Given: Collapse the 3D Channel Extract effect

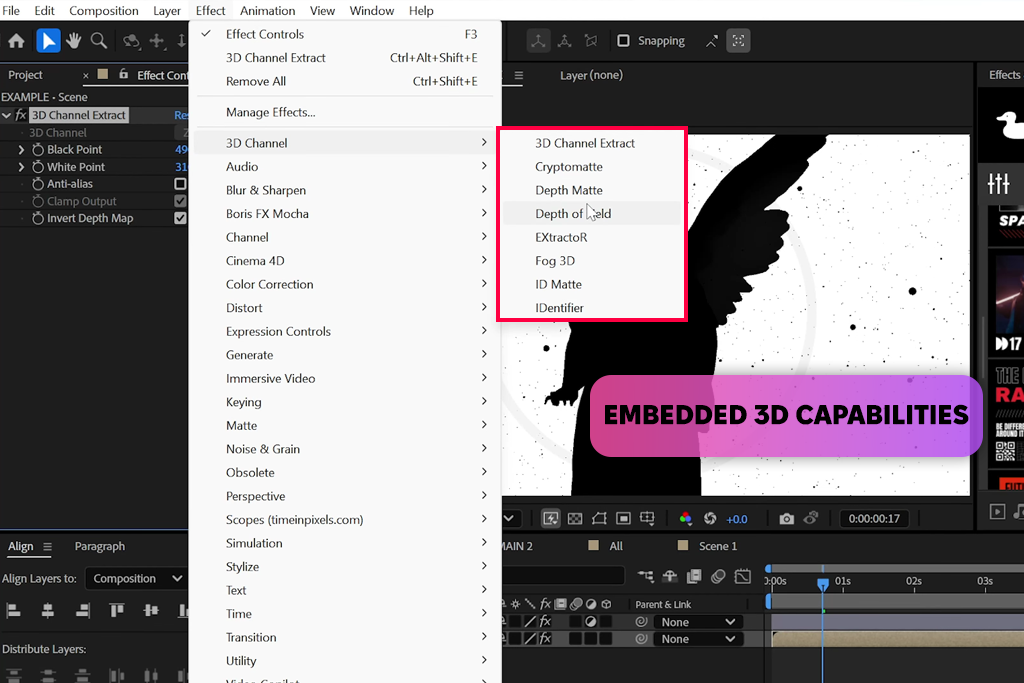Looking at the screenshot, I should (x=7, y=115).
